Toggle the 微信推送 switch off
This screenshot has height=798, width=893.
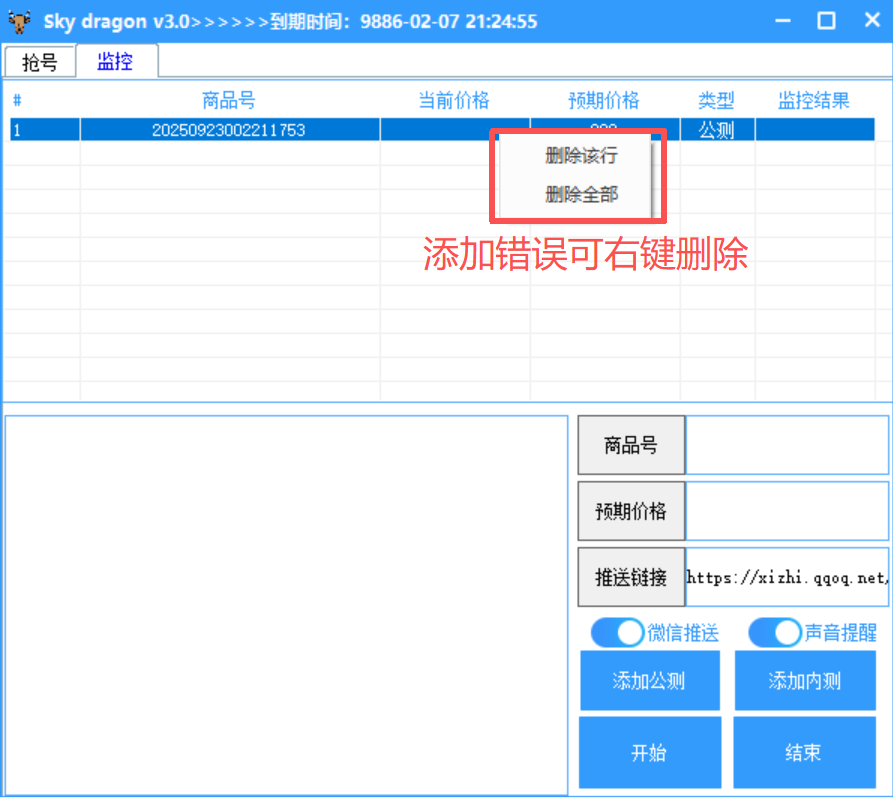[616, 632]
